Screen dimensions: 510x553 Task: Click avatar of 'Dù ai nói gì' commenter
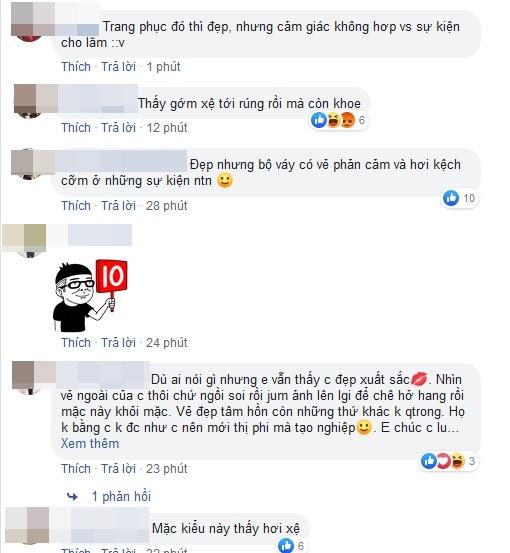pyautogui.click(x=30, y=377)
